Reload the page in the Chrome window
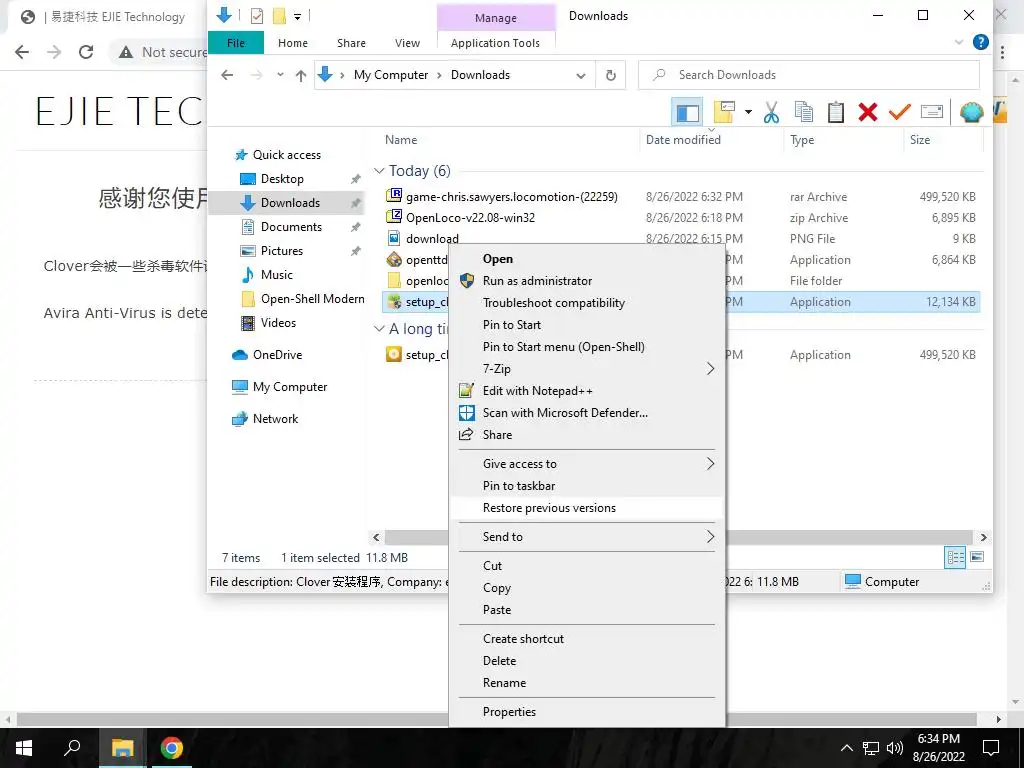1024x768 pixels. click(86, 52)
